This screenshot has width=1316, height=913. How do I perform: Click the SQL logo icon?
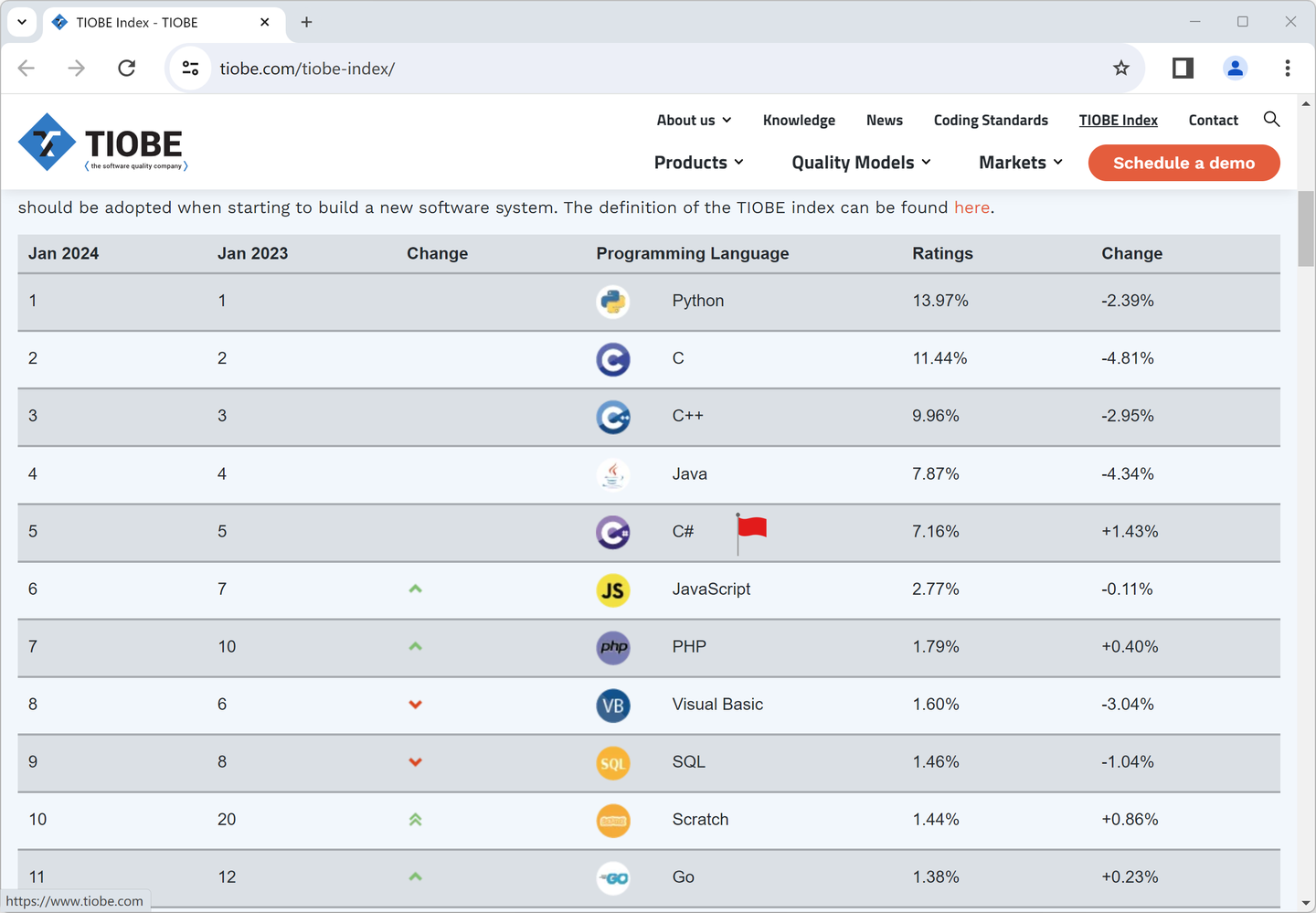click(613, 762)
